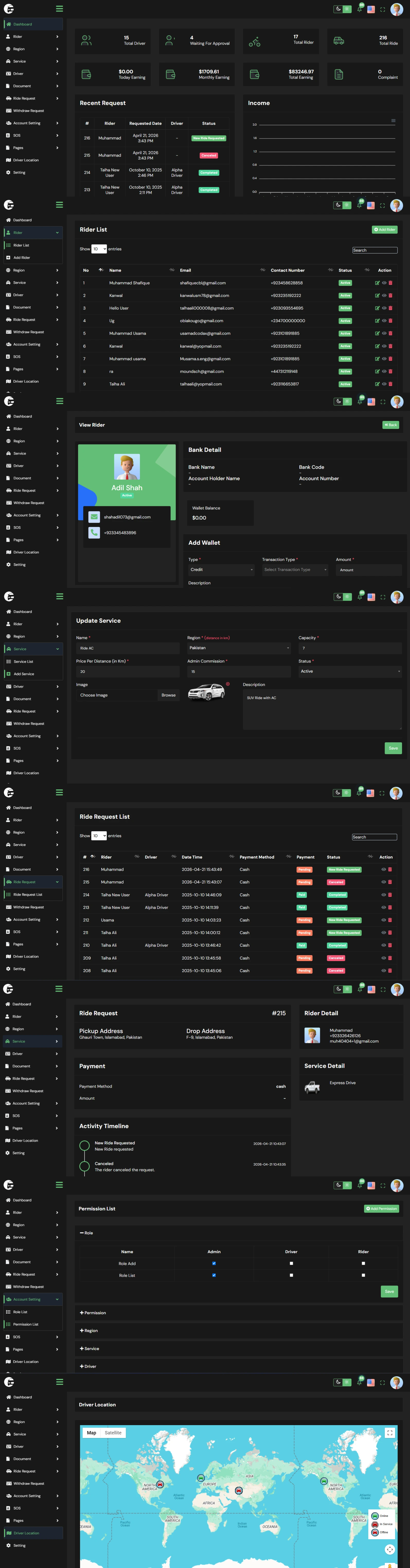Click the phone icon on Adil Shah's profile
Screen dimensions: 410x1568
point(94,533)
